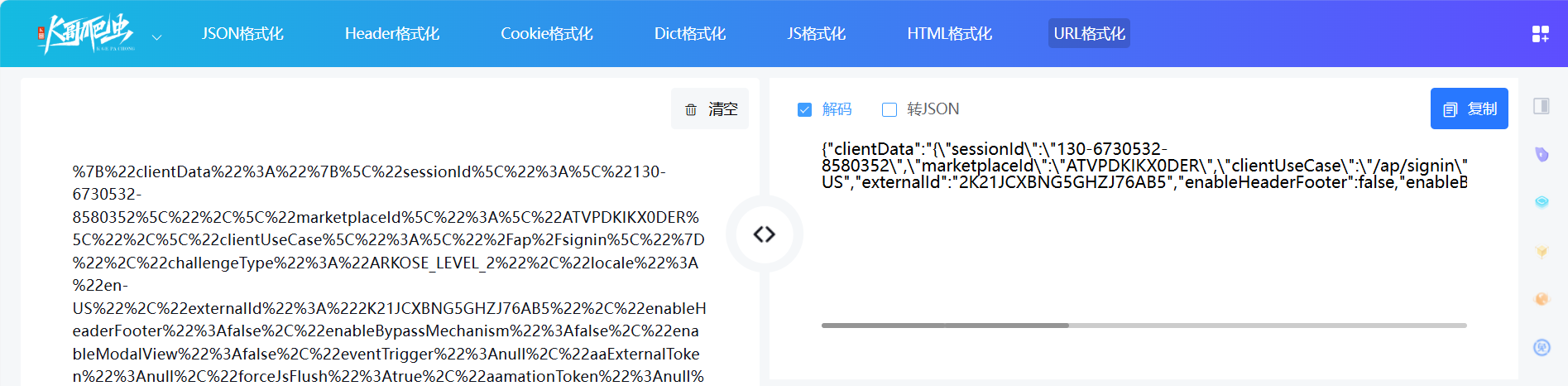Uncheck the 解码 decode checkbox
The width and height of the screenshot is (1568, 386).
[x=804, y=109]
